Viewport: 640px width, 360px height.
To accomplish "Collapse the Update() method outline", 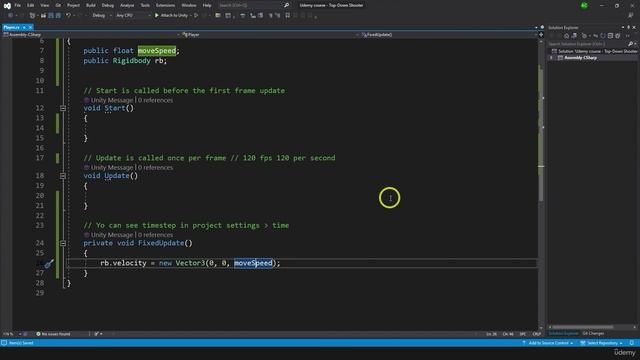I will (63, 176).
